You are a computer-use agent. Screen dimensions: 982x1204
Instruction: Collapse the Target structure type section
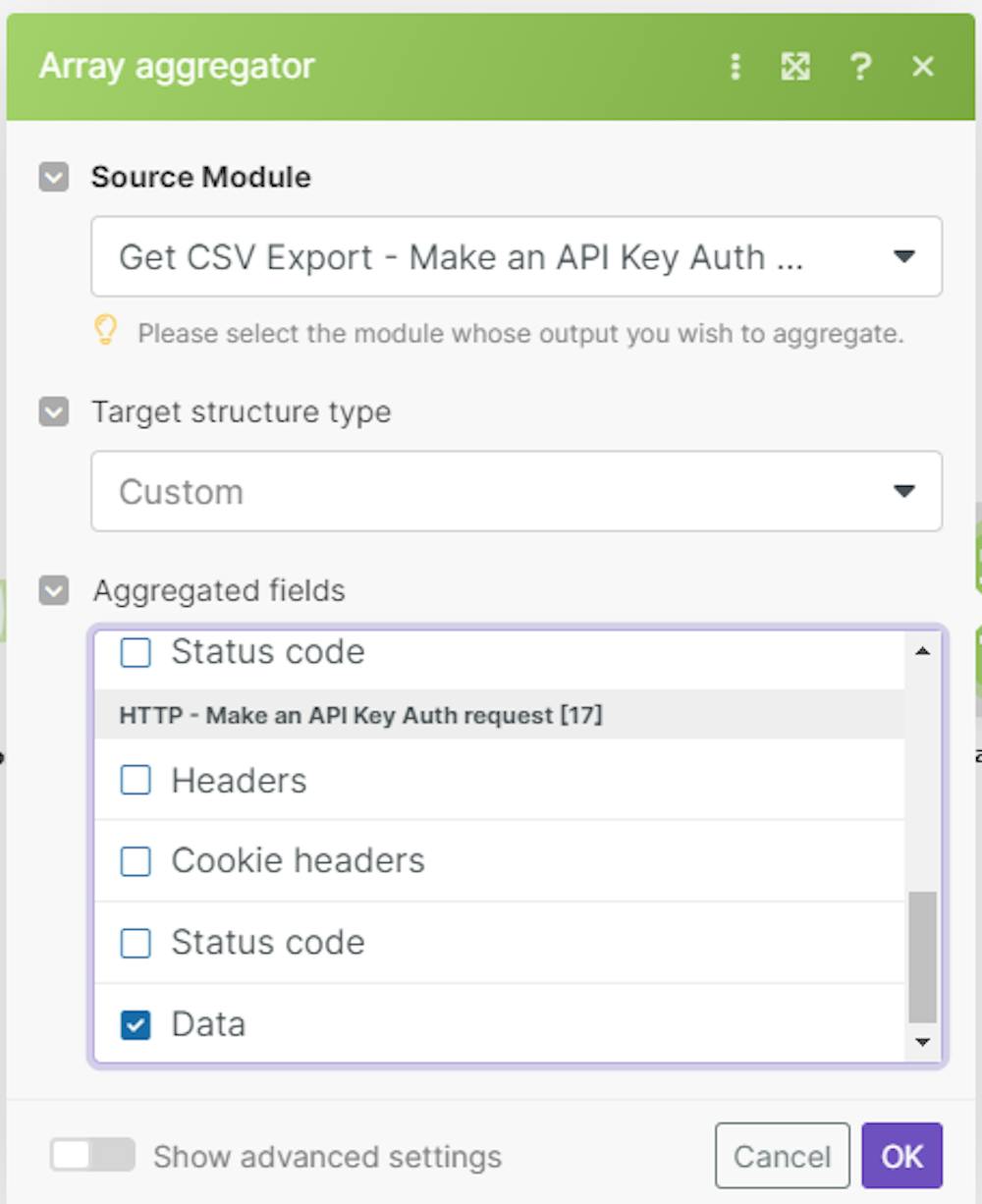click(x=54, y=412)
